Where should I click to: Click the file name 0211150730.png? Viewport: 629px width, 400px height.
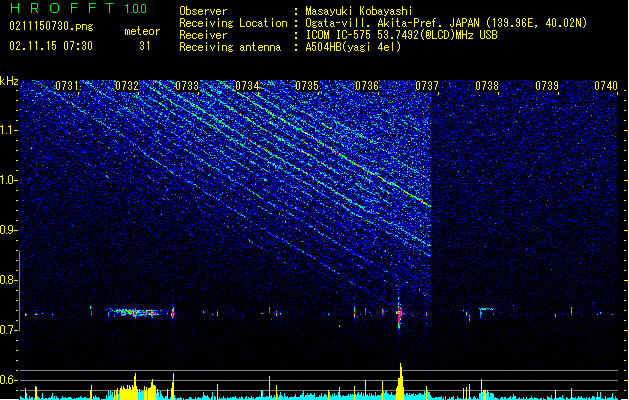51,27
